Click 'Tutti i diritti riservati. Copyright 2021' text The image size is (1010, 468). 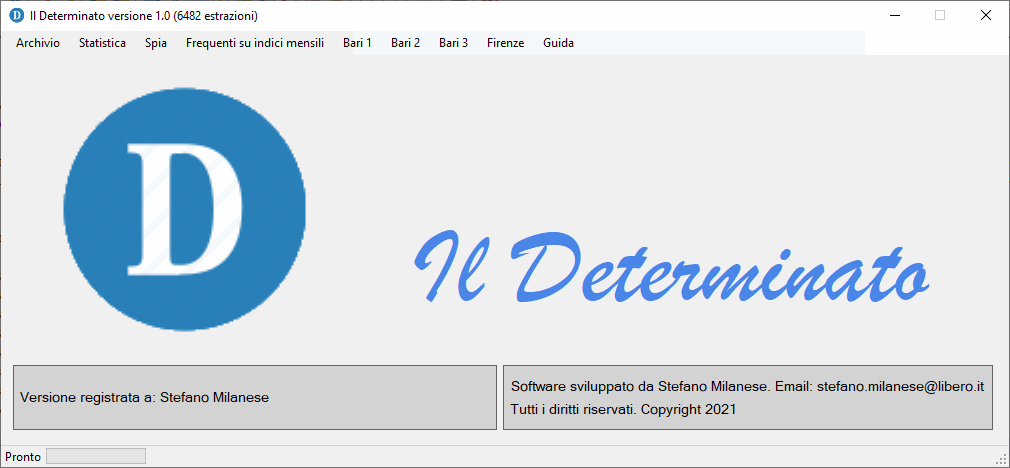tap(623, 409)
